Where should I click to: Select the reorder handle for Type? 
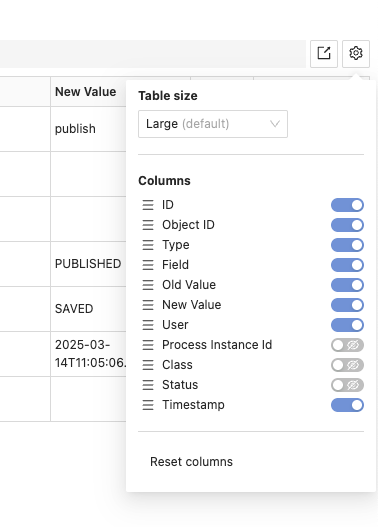(148, 245)
